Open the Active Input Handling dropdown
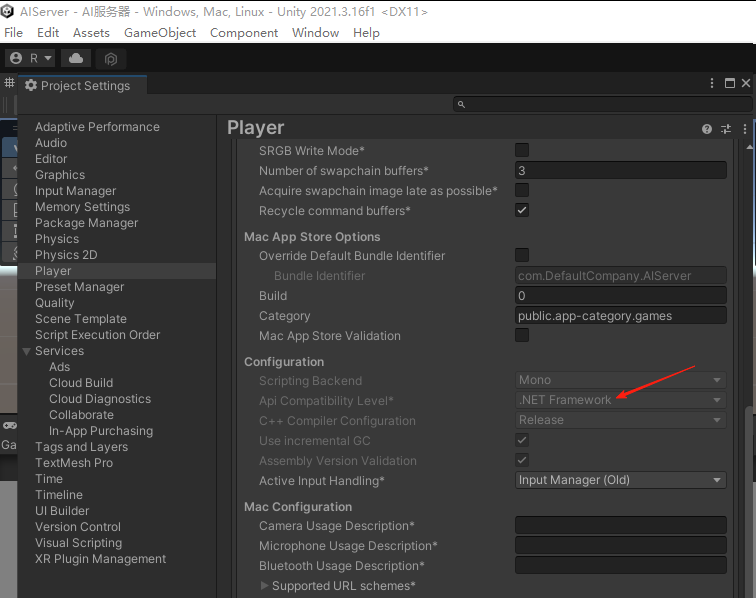 pos(621,480)
